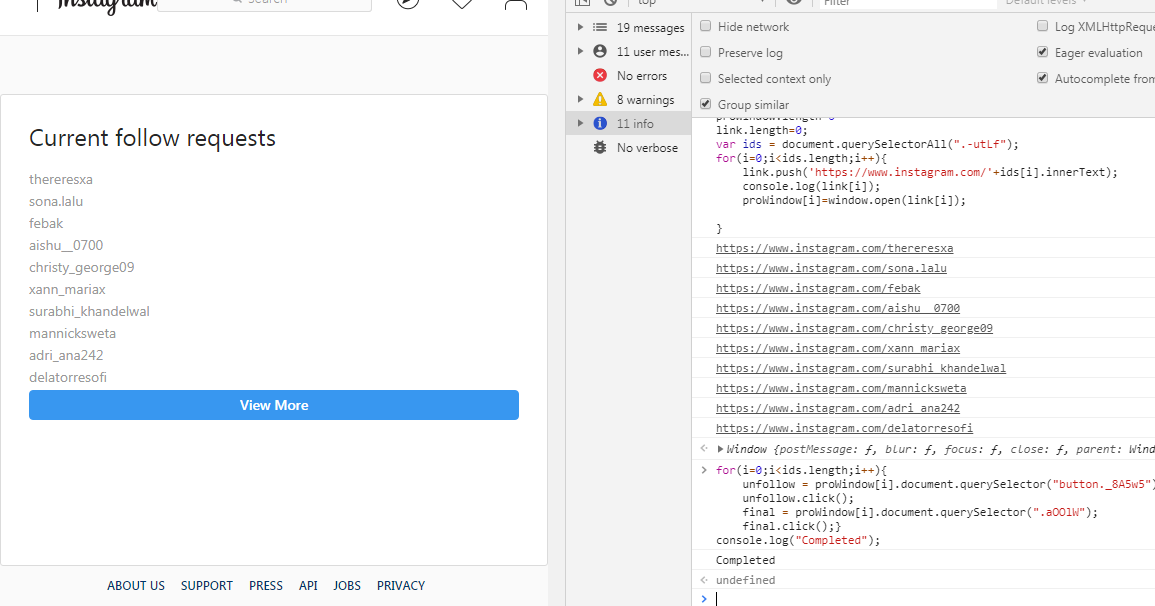Expand the 11 info group arrow
The width and height of the screenshot is (1155, 606).
pyautogui.click(x=580, y=123)
